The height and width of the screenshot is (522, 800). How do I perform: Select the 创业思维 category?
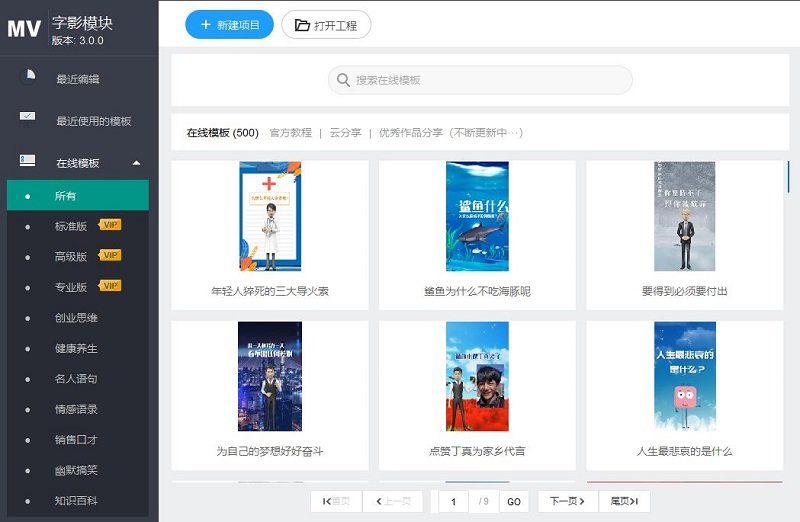pyautogui.click(x=78, y=317)
